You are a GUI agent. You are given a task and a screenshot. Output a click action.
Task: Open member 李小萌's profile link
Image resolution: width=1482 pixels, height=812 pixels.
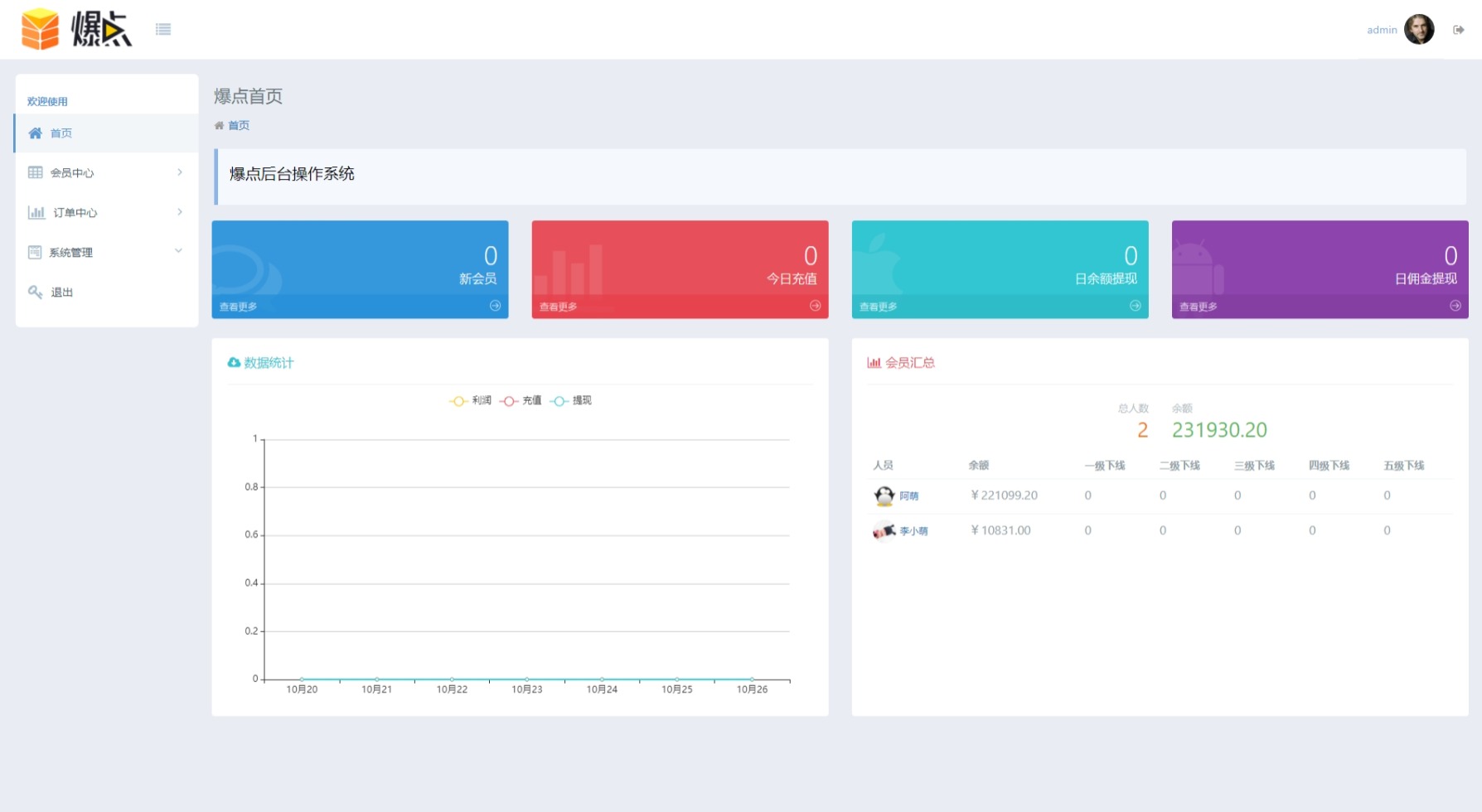coord(913,531)
